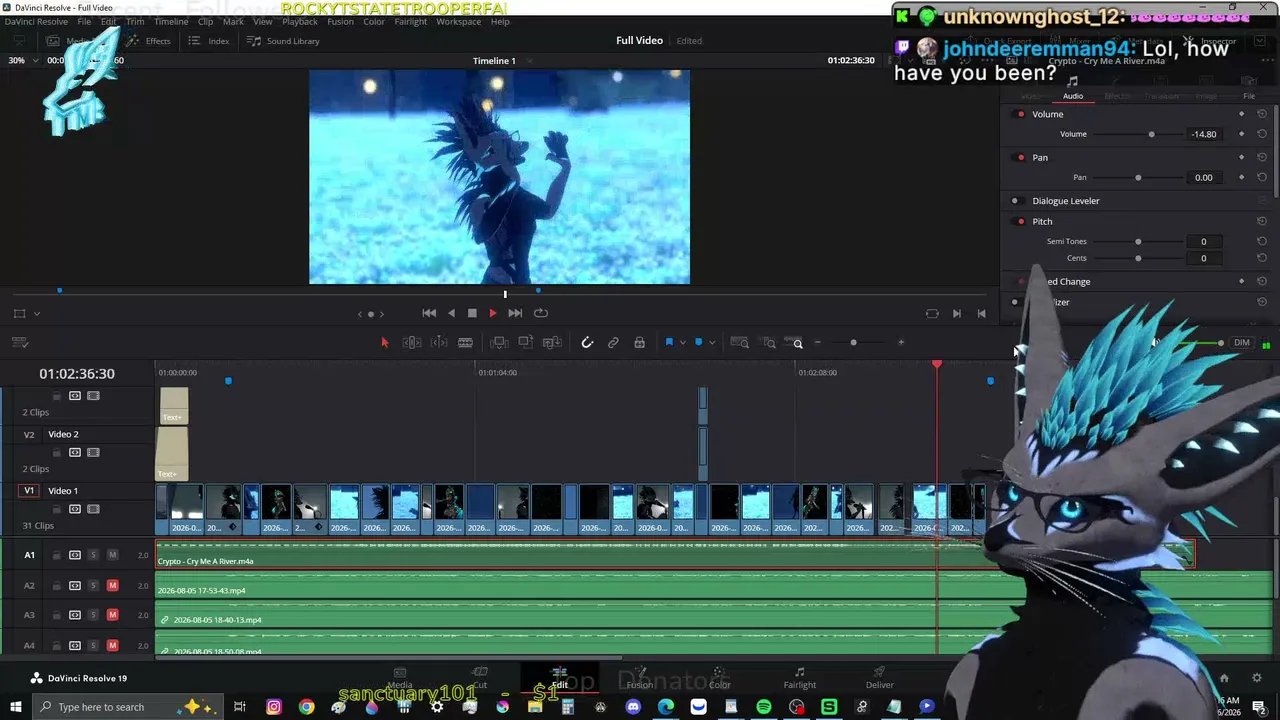Image resolution: width=1280 pixels, height=720 pixels.
Task: Select the Crypto - Cry Me A River.m4a clip
Action: click(x=675, y=555)
